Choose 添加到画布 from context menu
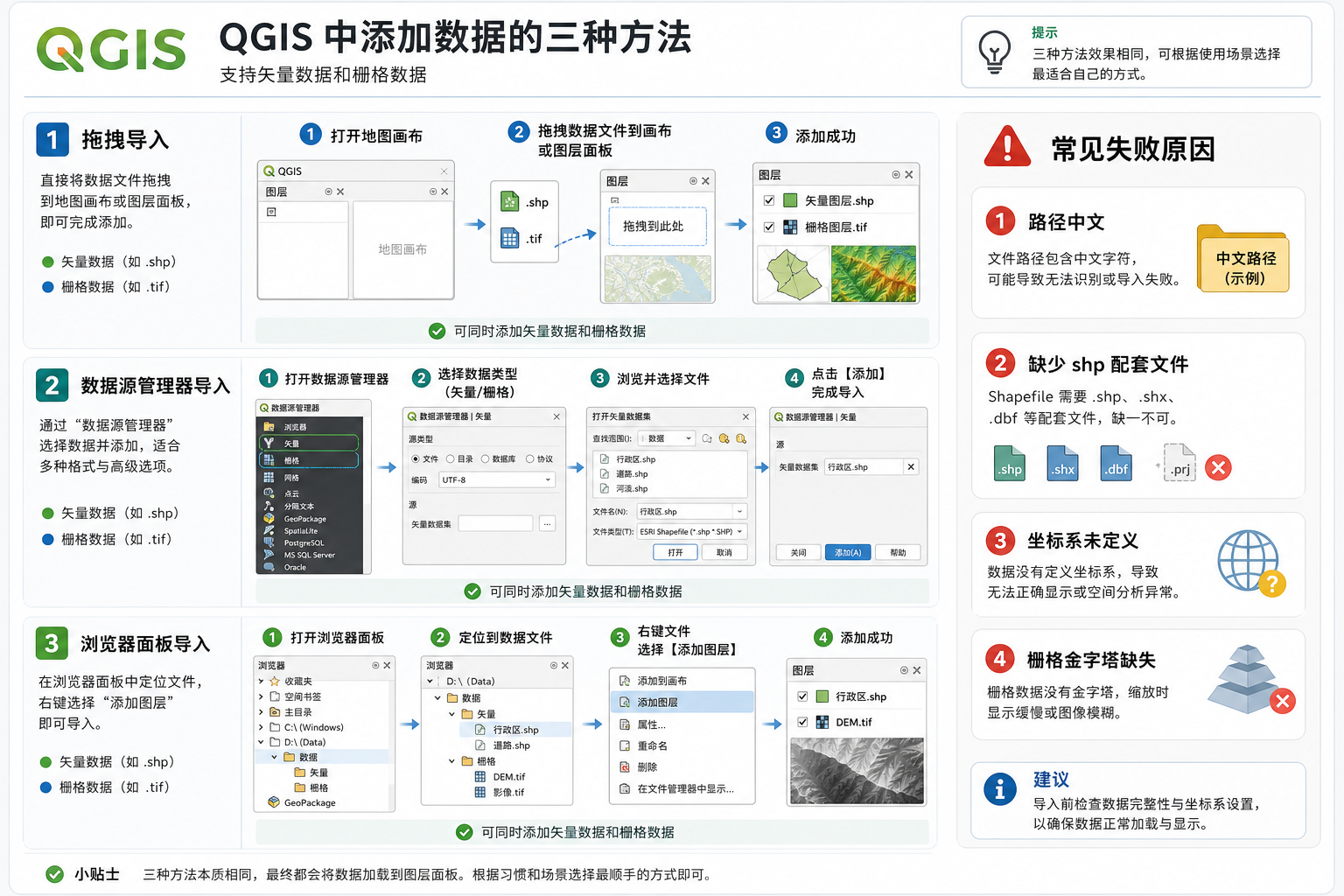The width and height of the screenshot is (1344, 896). click(682, 681)
